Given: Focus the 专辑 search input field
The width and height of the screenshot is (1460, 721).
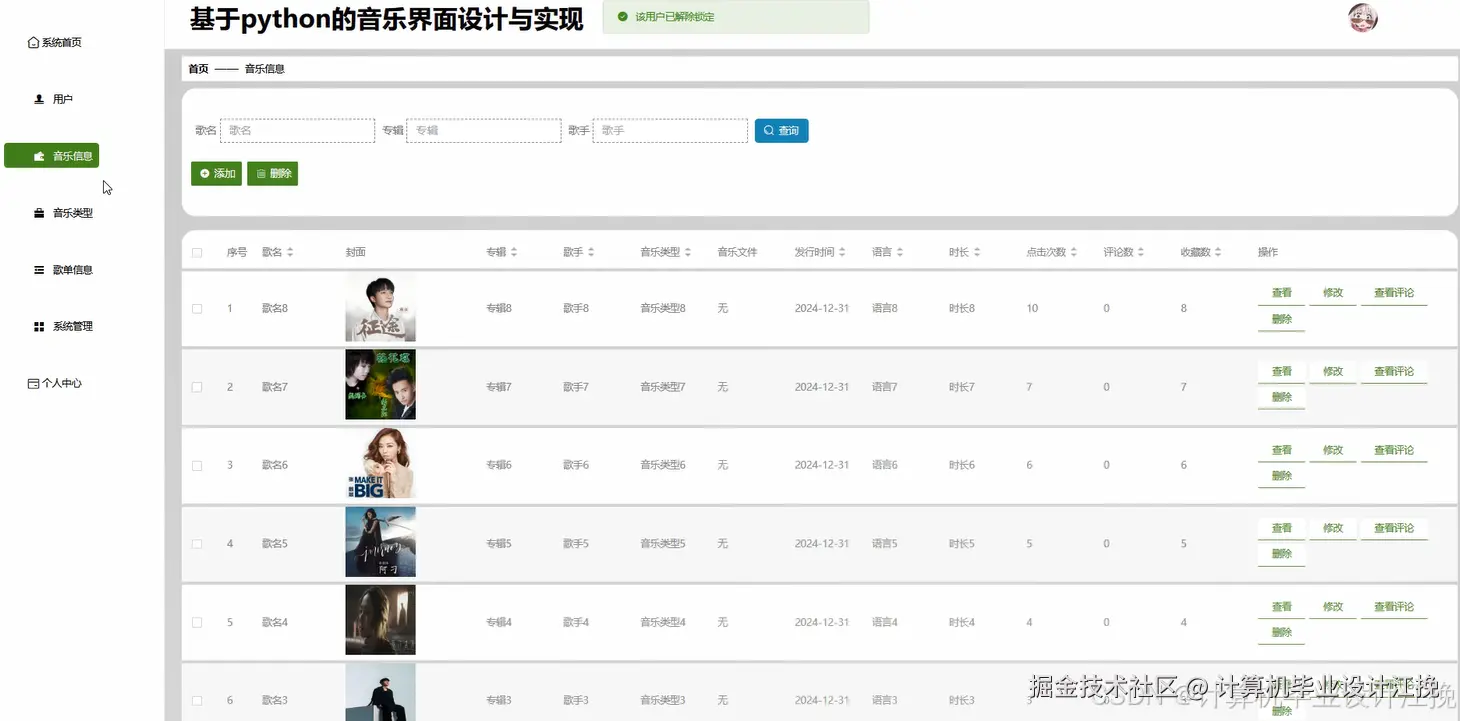Looking at the screenshot, I should click(x=484, y=131).
